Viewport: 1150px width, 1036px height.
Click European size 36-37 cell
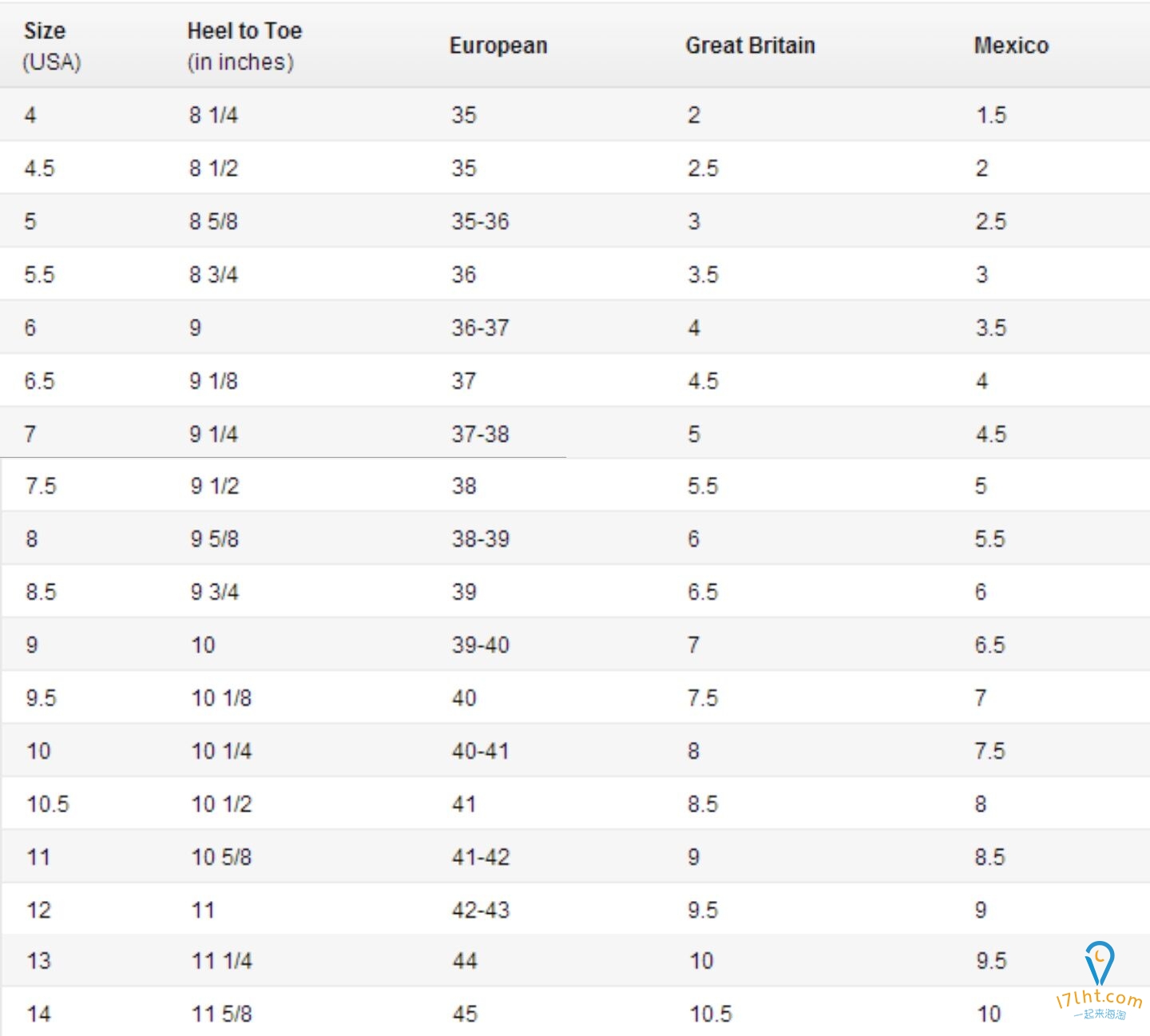tap(480, 327)
